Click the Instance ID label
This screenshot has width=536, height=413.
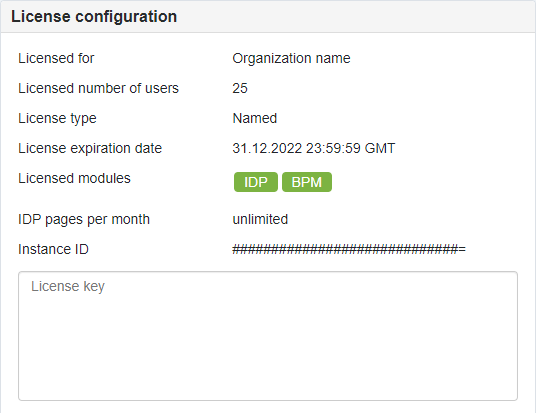[53, 249]
